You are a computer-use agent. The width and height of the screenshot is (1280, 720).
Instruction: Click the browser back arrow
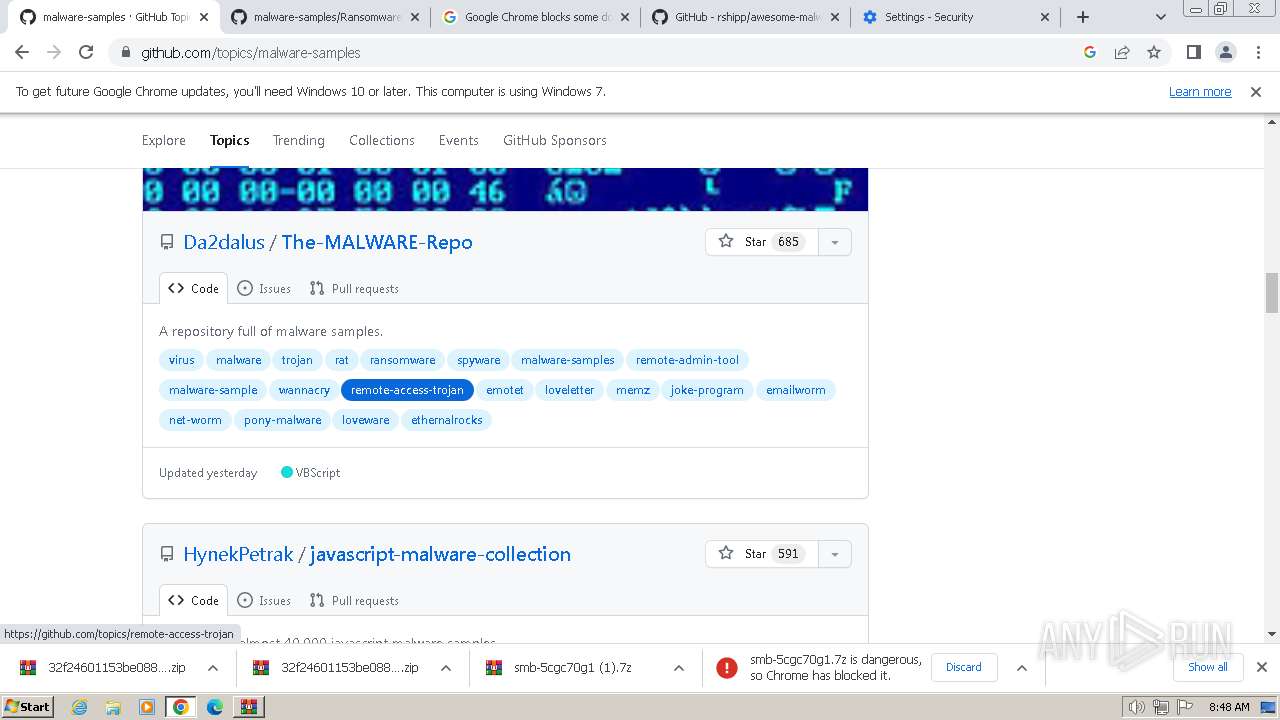tap(22, 52)
